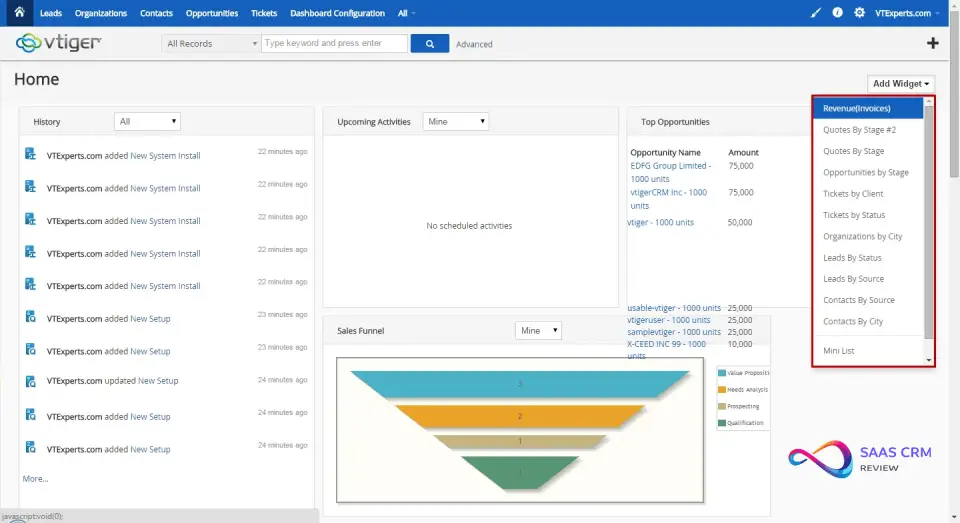Open the settings gear icon
The image size is (960, 523).
859,13
